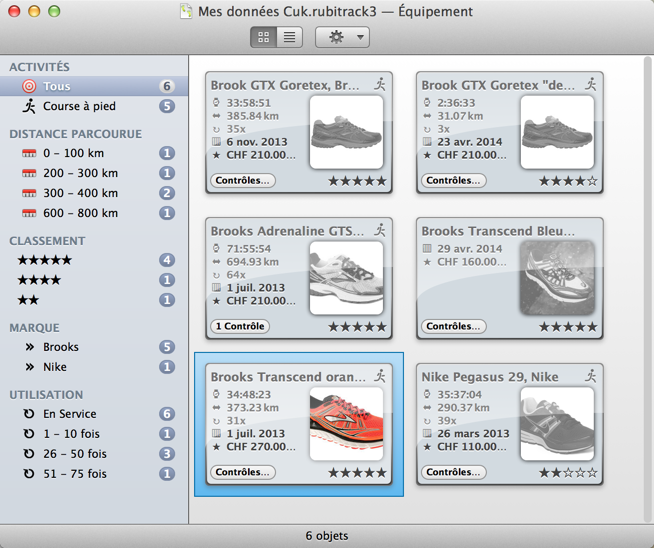Screen dimensions: 654x548
Task: Filter by Brooks brand
Action: pos(94,347)
